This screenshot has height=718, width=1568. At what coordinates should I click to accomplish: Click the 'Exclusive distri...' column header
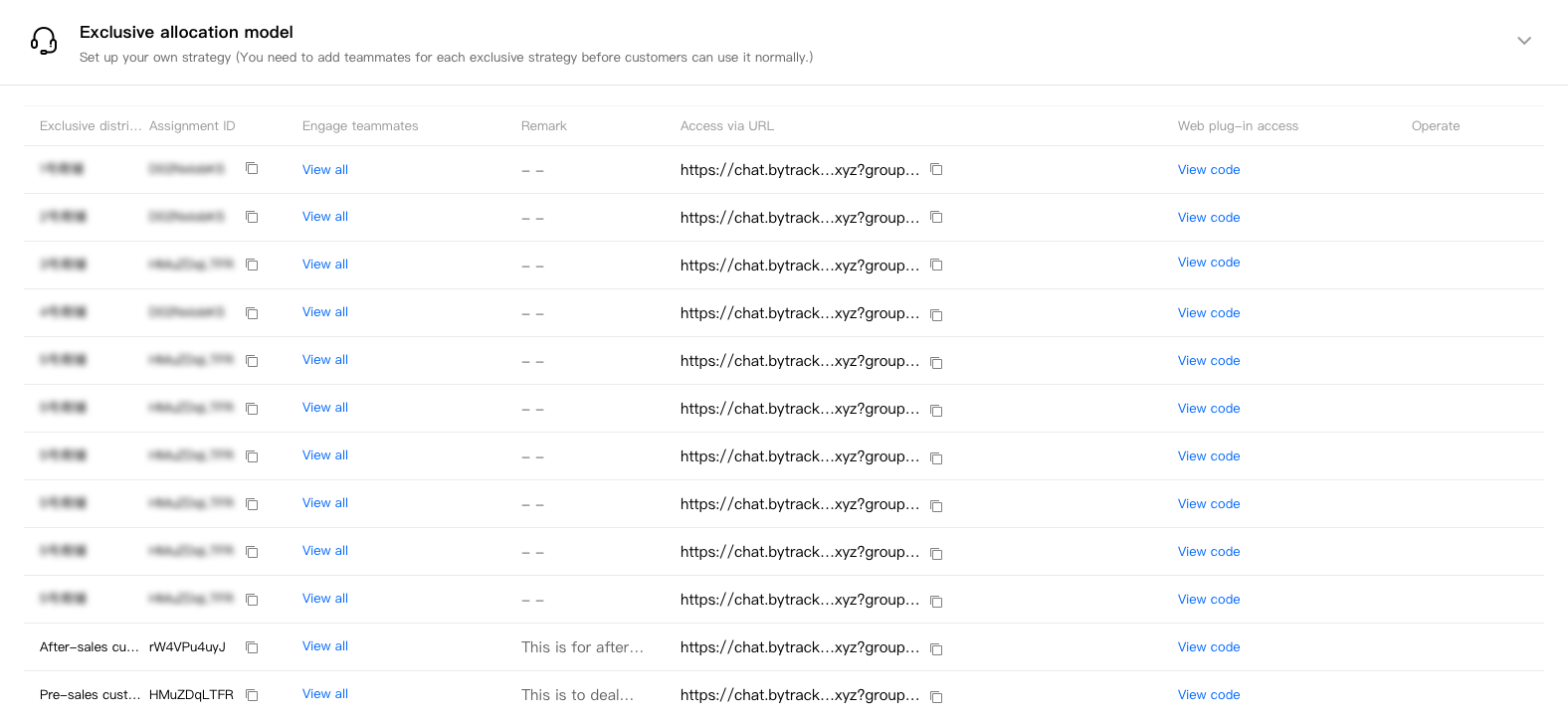click(x=91, y=126)
